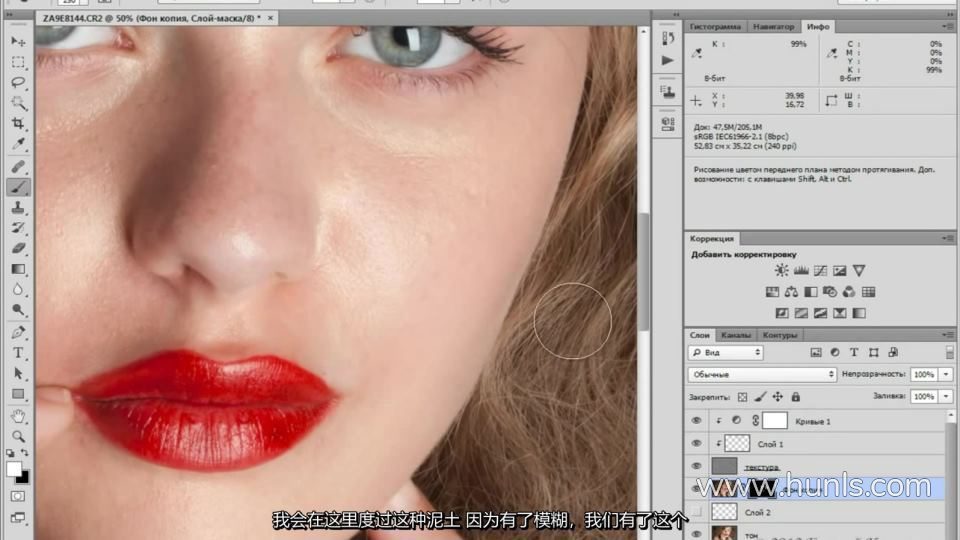Switch to the Каналы tab
The image size is (960, 540).
pos(736,335)
